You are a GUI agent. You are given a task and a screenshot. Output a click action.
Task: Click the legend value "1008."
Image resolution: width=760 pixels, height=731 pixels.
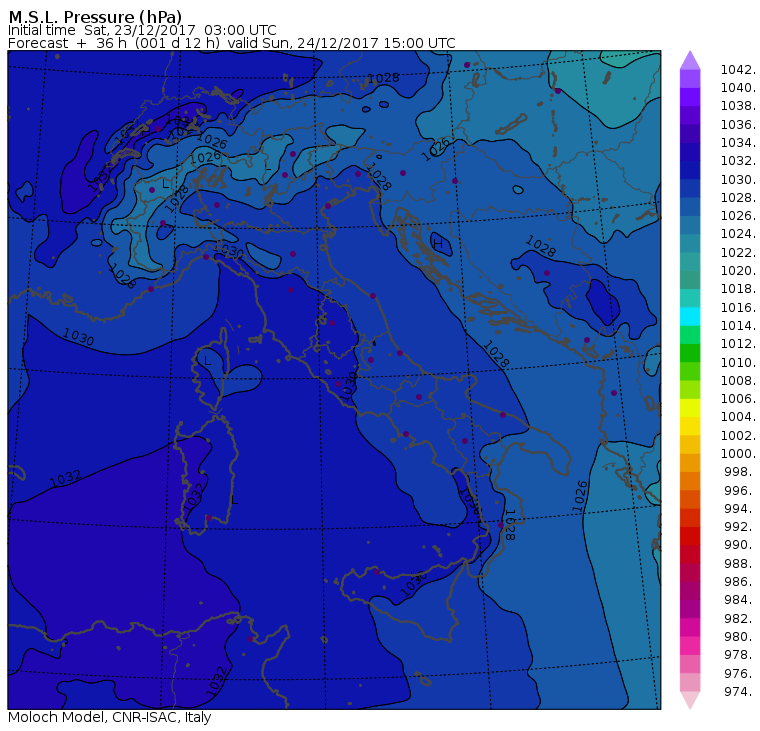(738, 381)
